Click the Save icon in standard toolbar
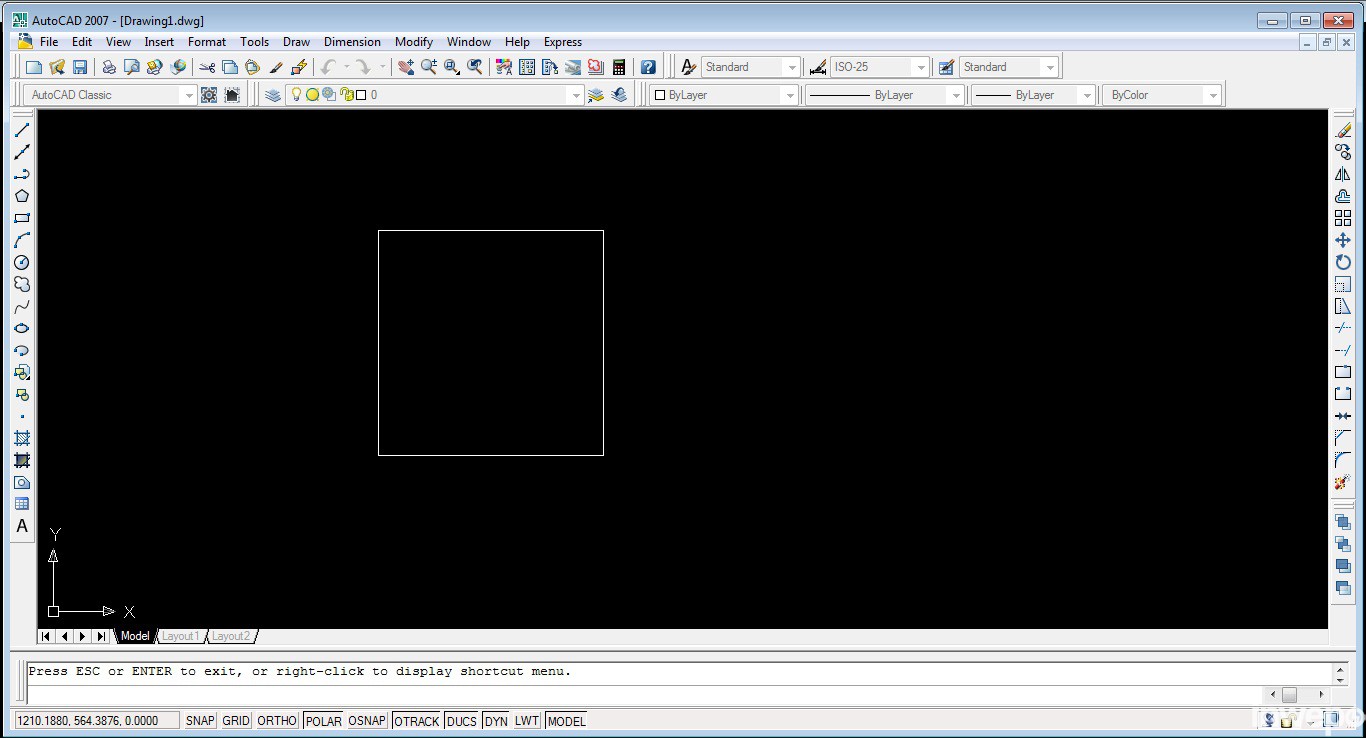The width and height of the screenshot is (1366, 738). coord(80,67)
